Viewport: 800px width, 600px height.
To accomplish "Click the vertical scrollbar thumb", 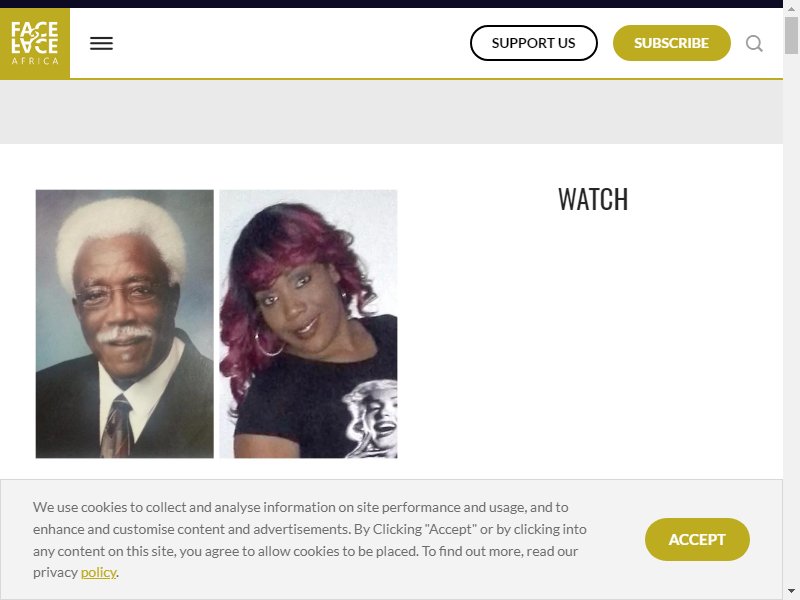I will (791, 35).
